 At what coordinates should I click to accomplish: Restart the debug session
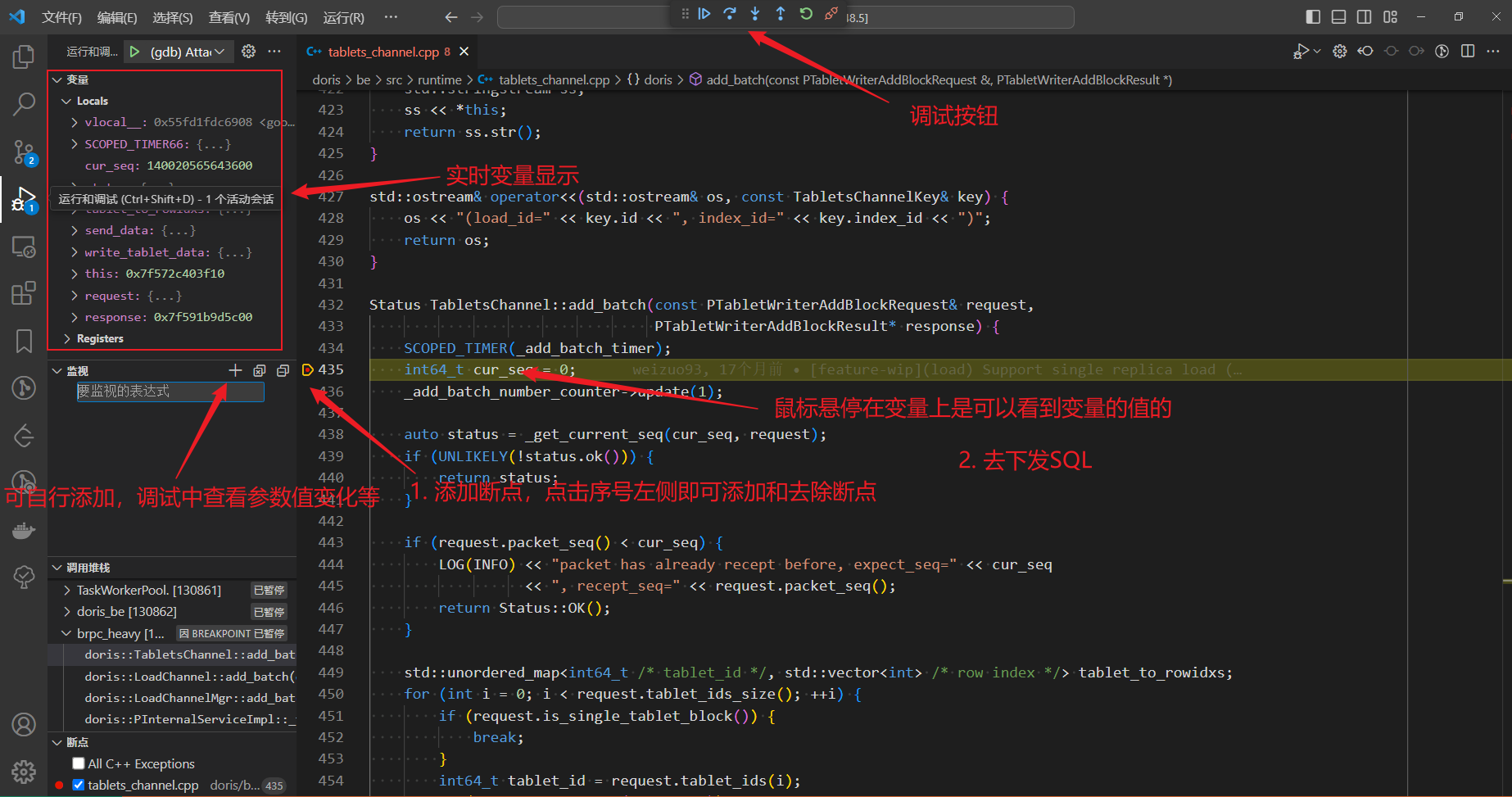coord(806,14)
